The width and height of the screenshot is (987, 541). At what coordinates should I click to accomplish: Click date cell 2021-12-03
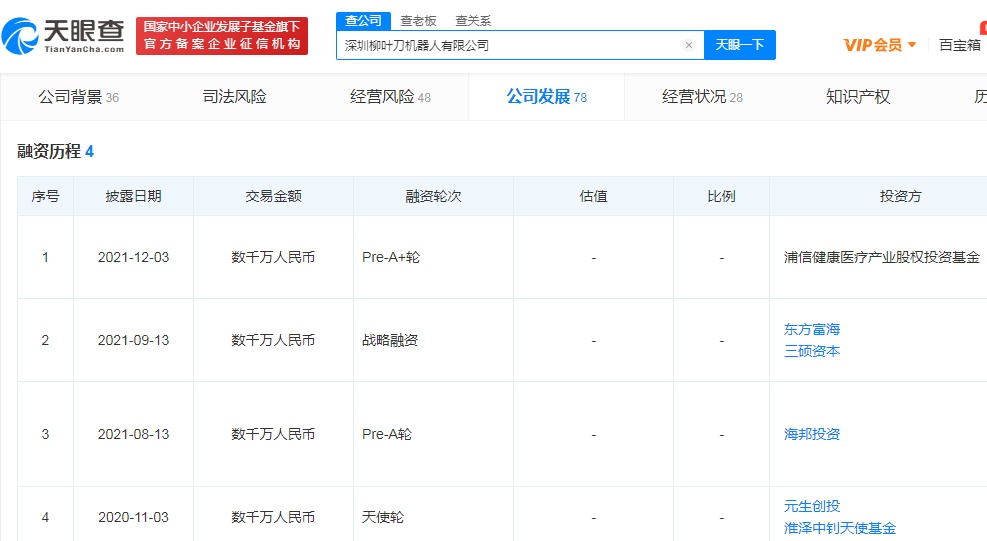pyautogui.click(x=133, y=257)
